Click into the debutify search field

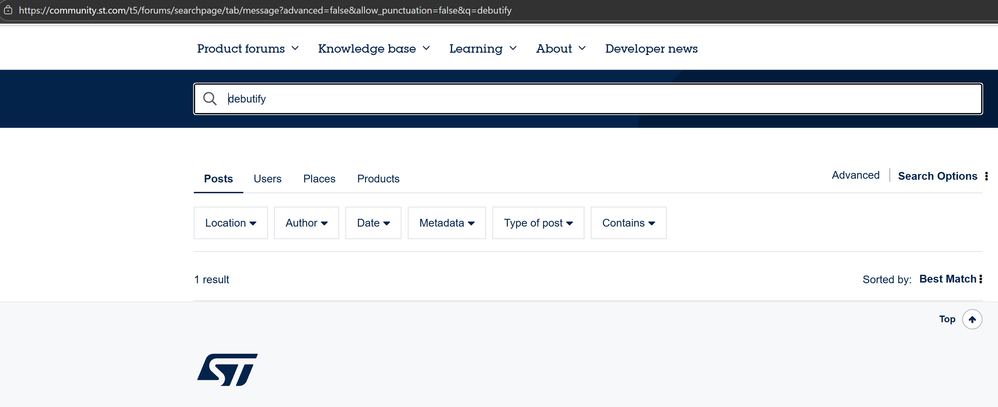(x=587, y=99)
